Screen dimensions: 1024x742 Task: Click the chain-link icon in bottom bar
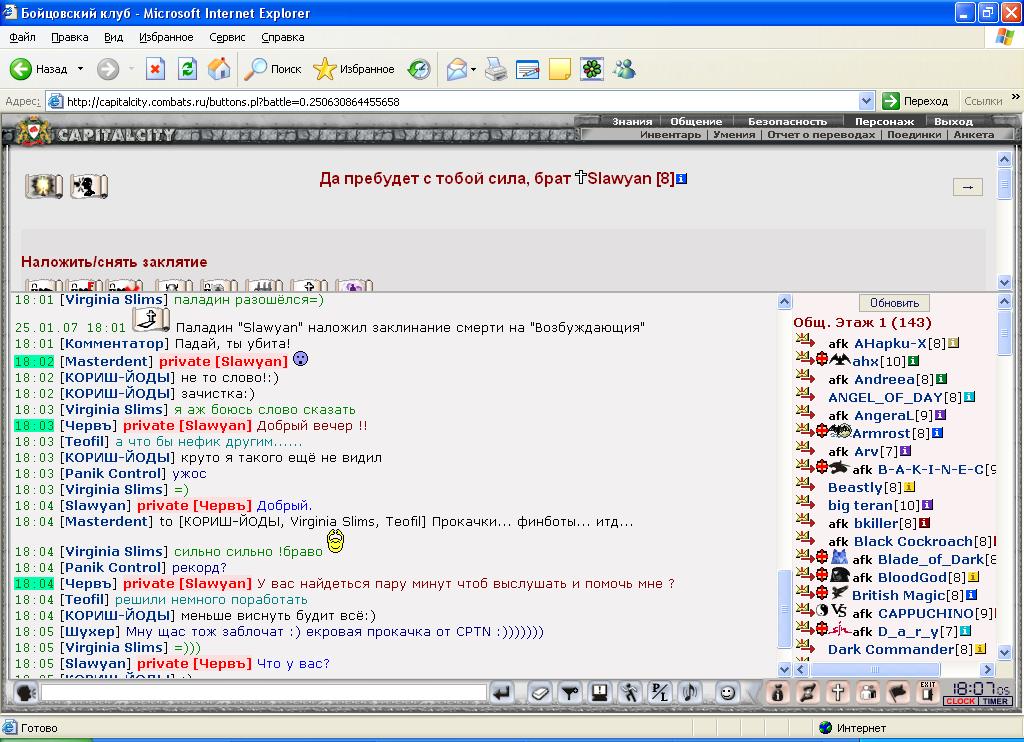click(x=807, y=692)
